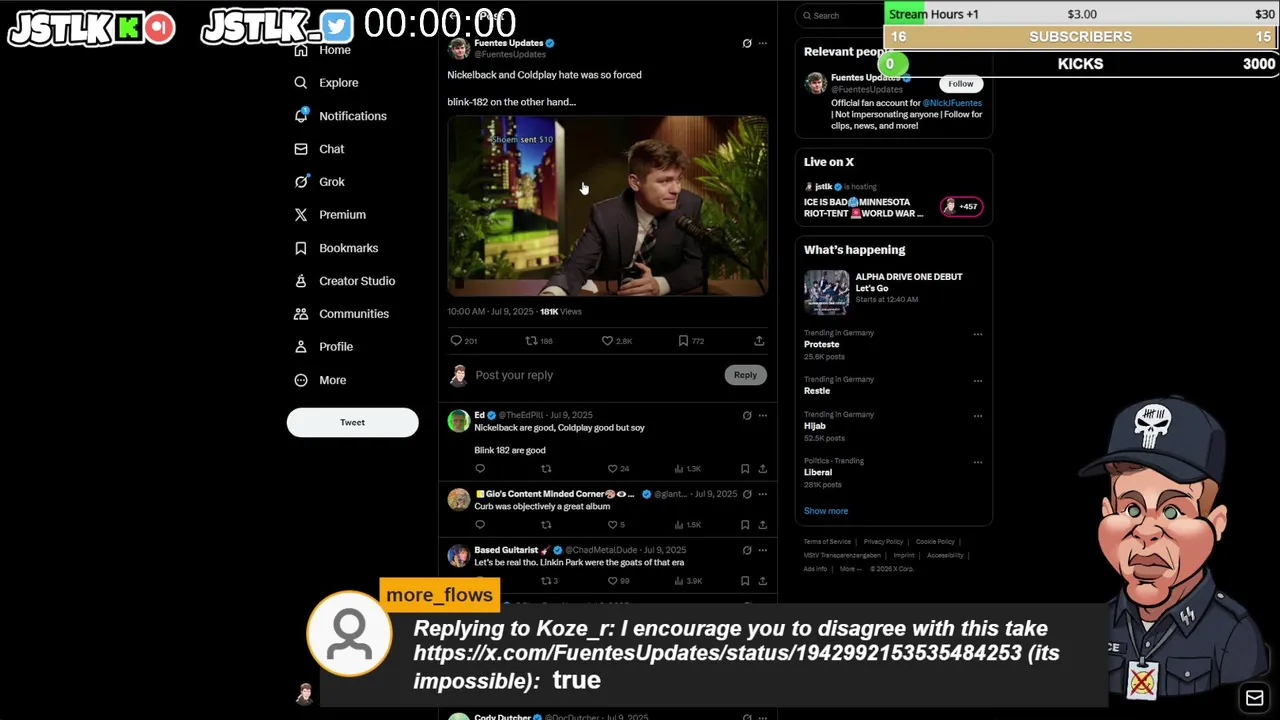Open Terms of Service footer link
This screenshot has width=1280, height=720.
[x=827, y=542]
